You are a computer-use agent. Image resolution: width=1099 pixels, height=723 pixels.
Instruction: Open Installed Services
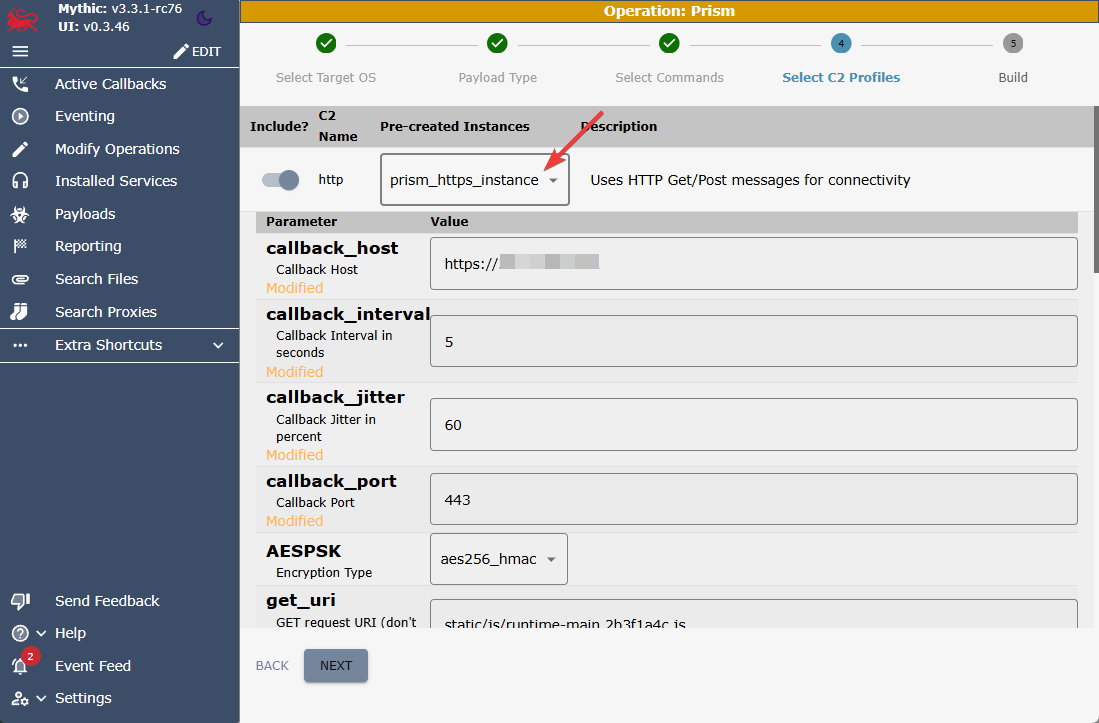116,181
